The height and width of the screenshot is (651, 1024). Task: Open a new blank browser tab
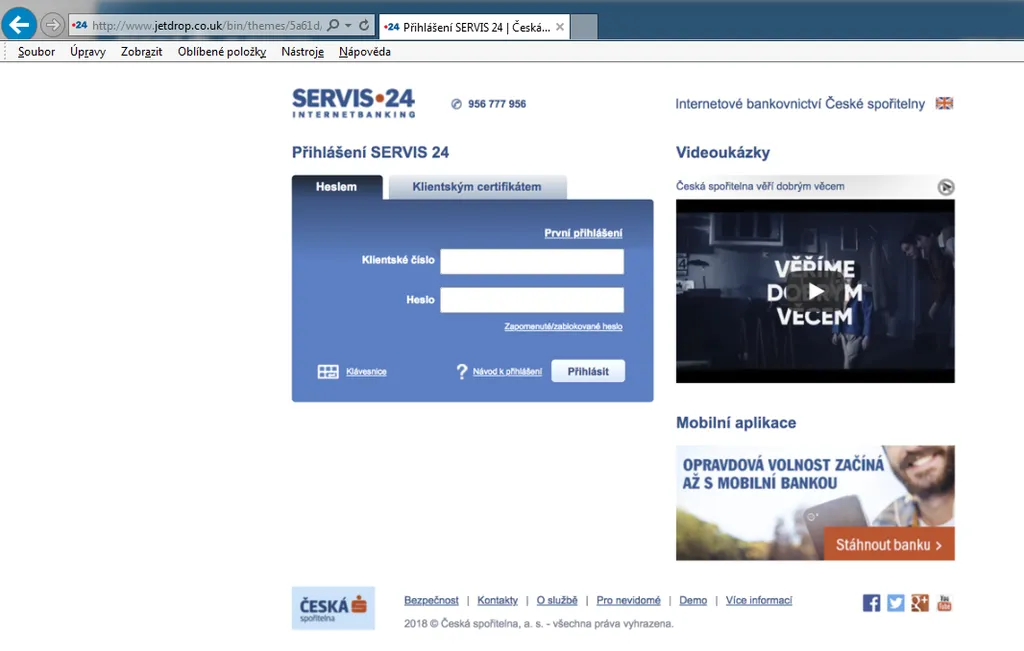click(x=584, y=27)
